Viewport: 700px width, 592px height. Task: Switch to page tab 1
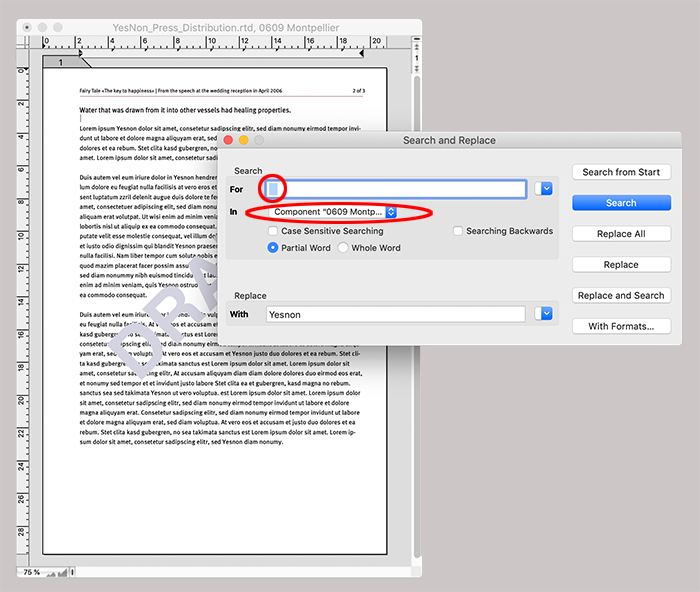[60, 63]
